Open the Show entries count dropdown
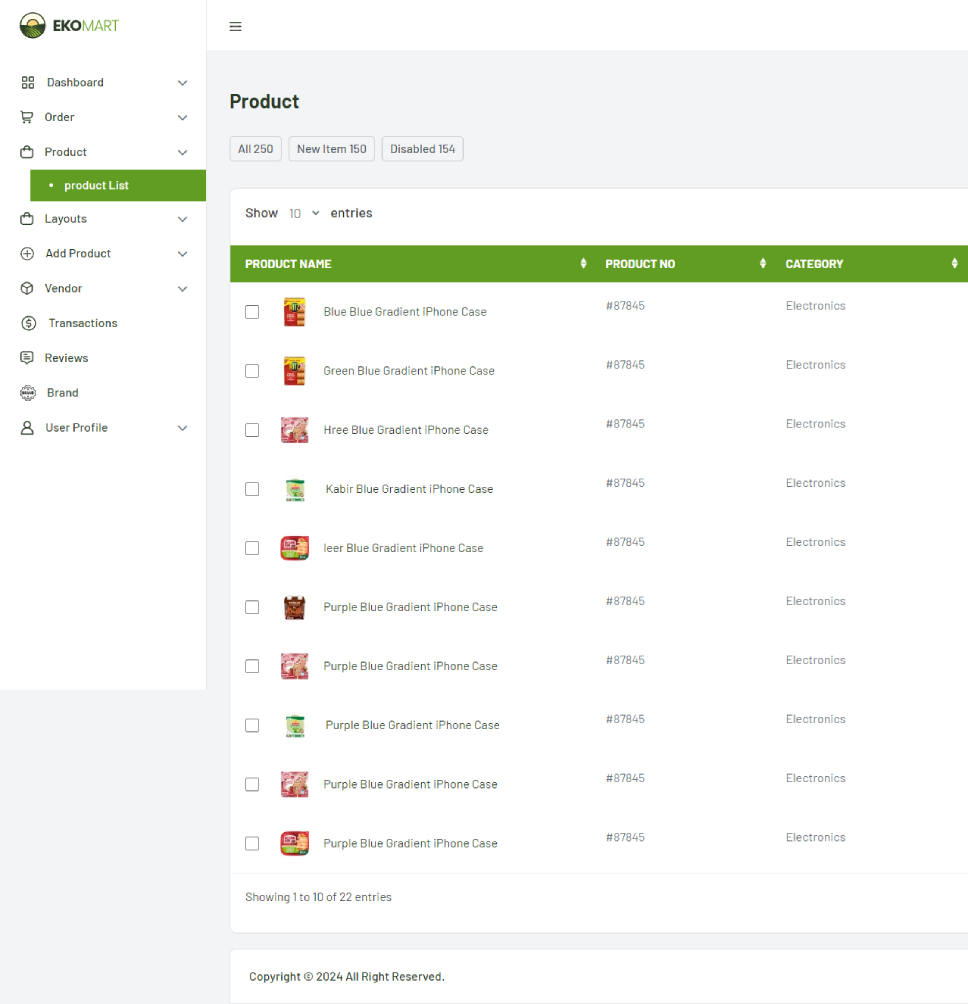The width and height of the screenshot is (968, 1004). coord(303,213)
